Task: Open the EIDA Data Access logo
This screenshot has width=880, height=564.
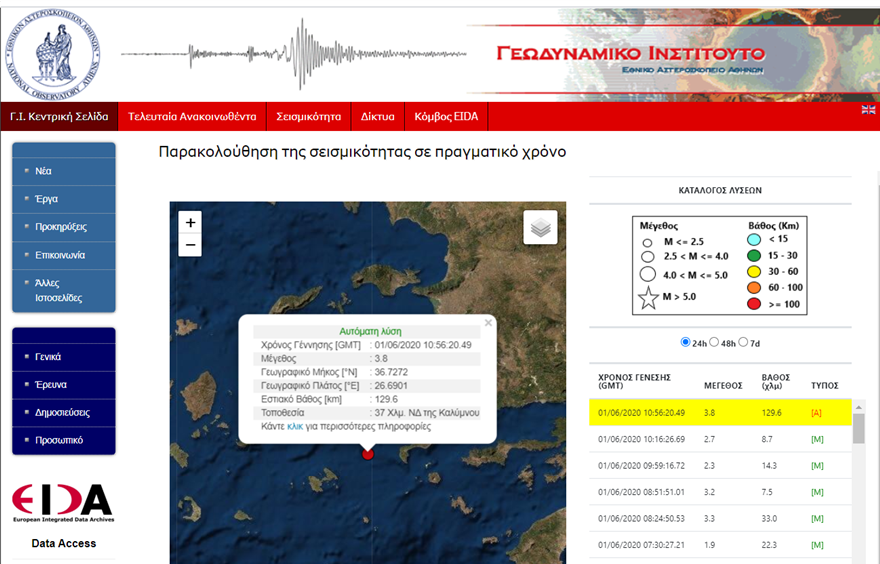Action: point(62,501)
